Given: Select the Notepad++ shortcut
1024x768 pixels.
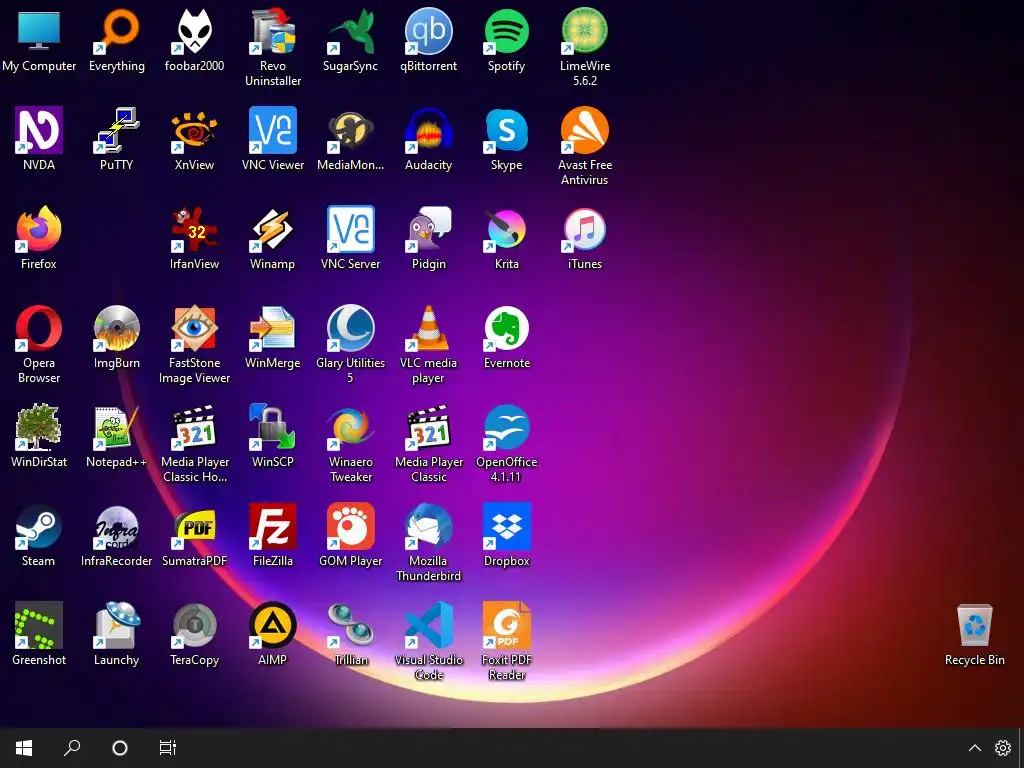Looking at the screenshot, I should (x=116, y=428).
